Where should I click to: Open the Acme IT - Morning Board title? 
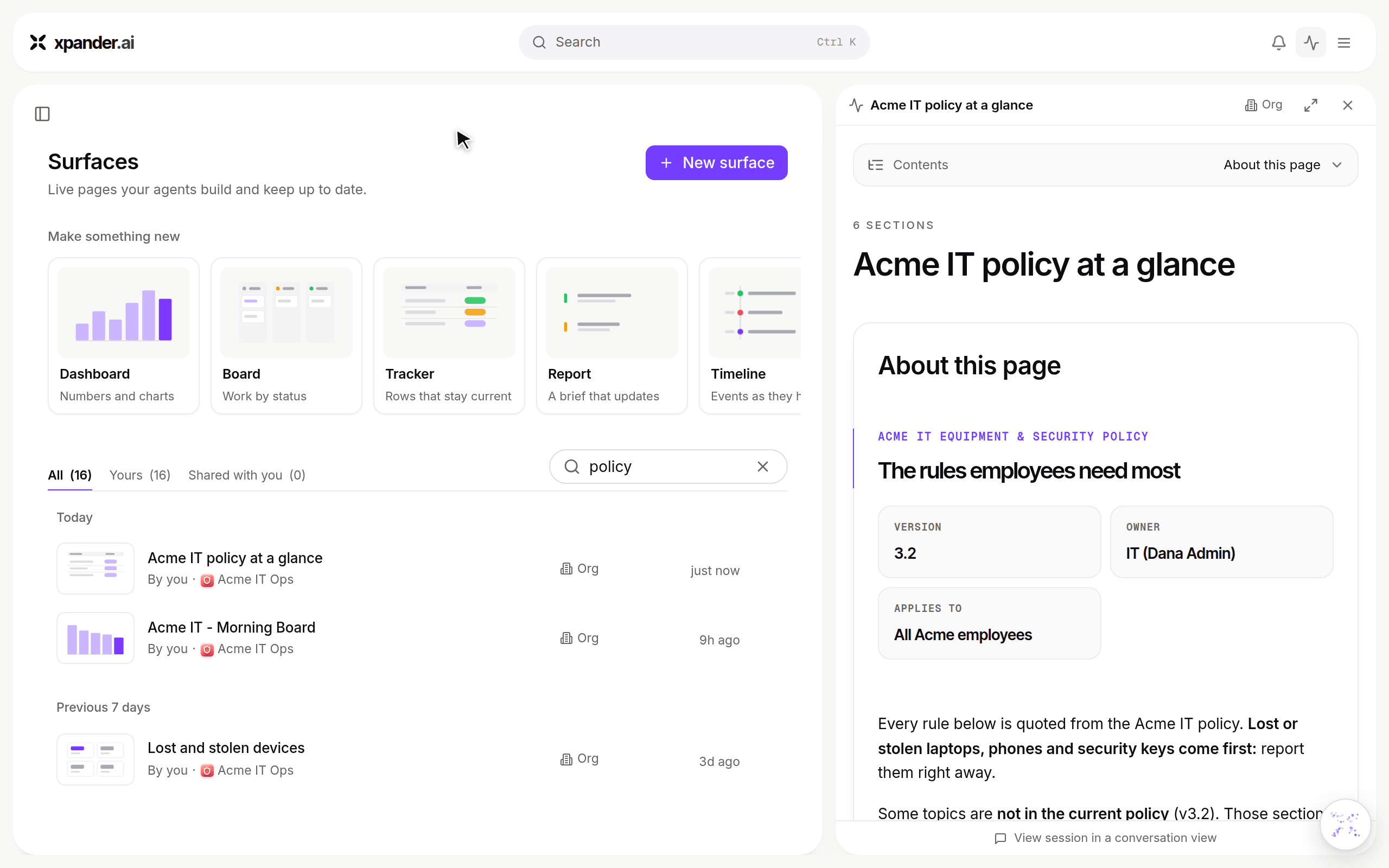(231, 628)
